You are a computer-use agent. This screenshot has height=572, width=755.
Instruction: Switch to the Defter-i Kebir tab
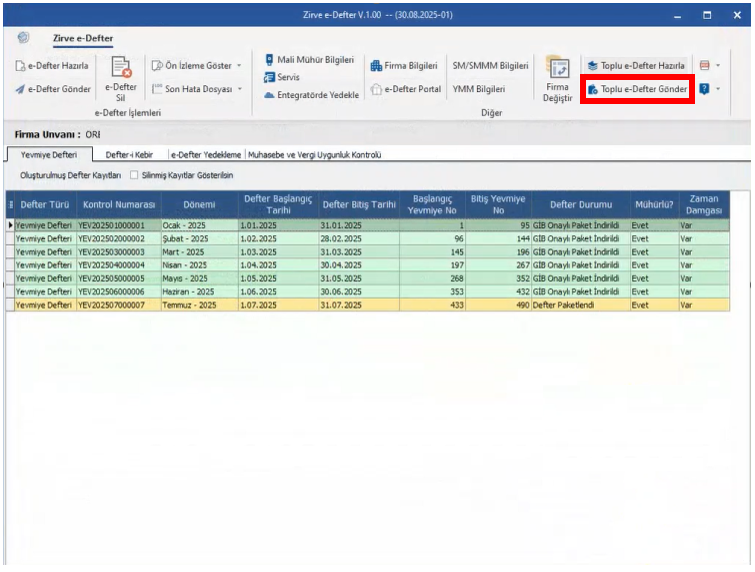coord(129,155)
